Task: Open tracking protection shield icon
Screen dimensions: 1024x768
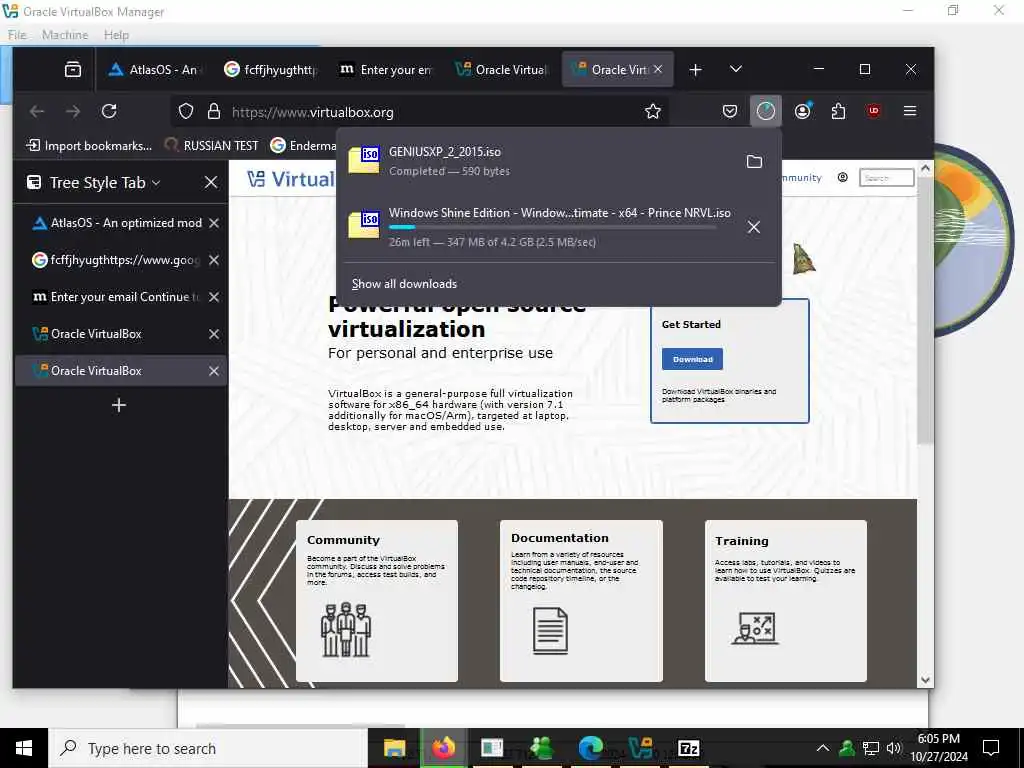Action: click(186, 112)
